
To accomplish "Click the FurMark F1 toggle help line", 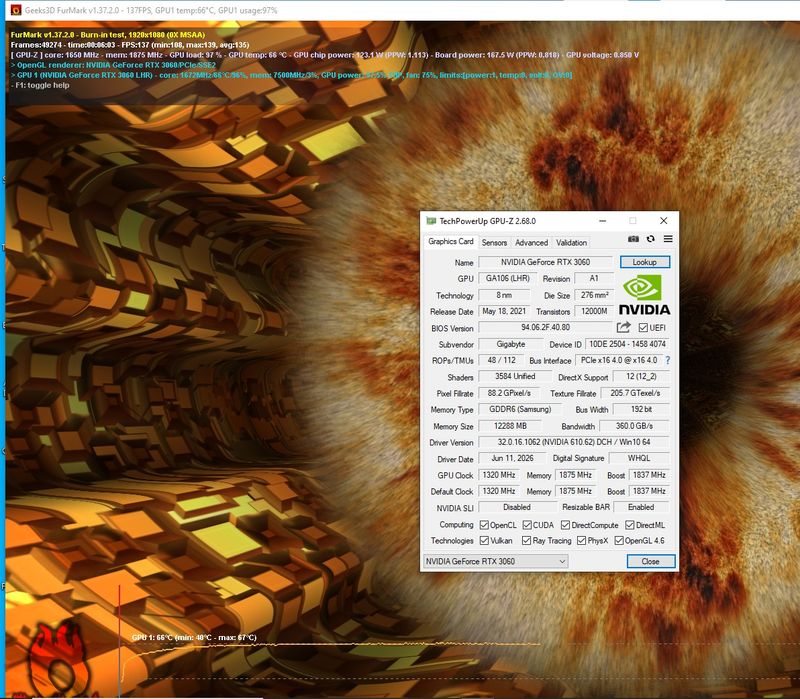I will click(40, 85).
